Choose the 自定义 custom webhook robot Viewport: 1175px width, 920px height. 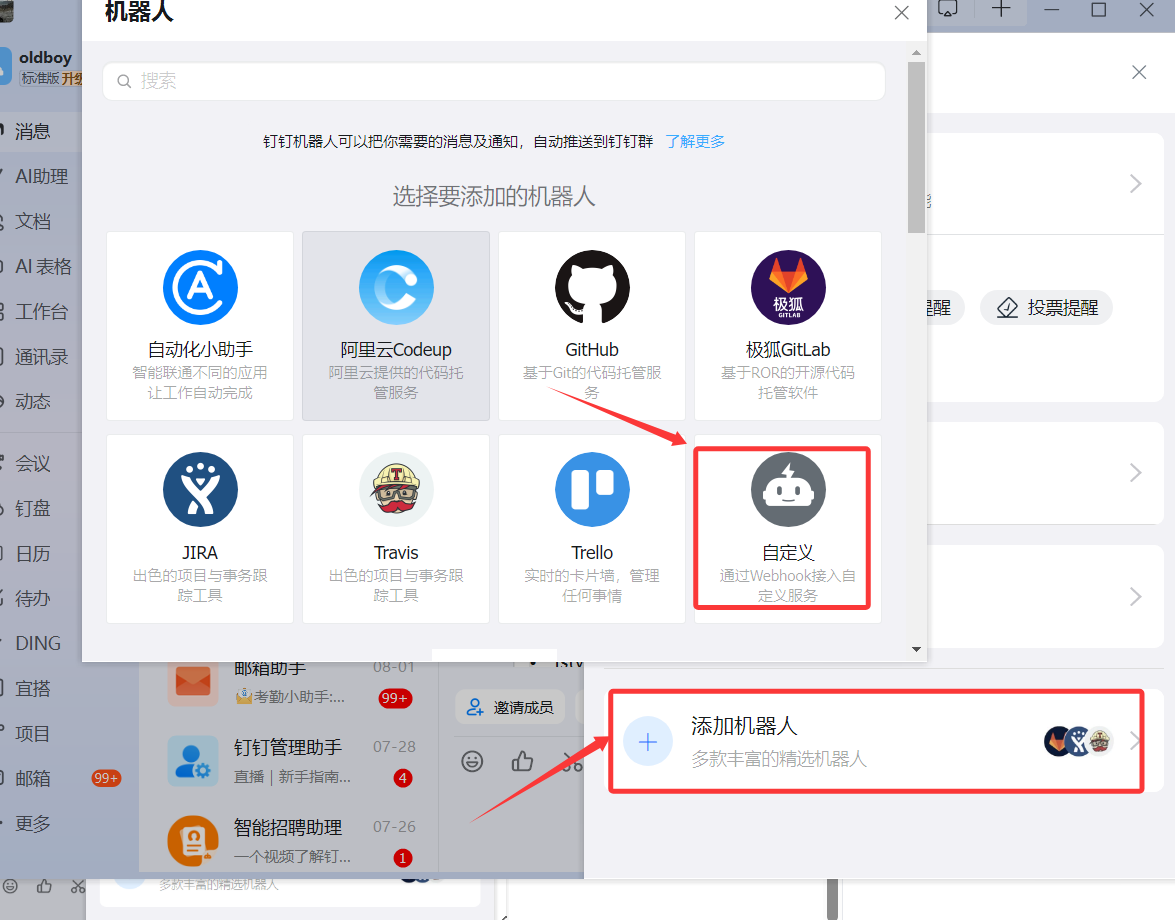[x=788, y=490]
